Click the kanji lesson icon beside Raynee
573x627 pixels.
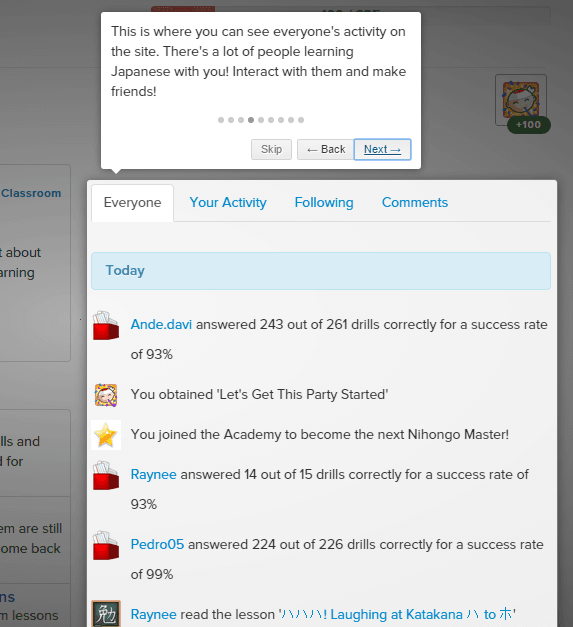tap(106, 613)
